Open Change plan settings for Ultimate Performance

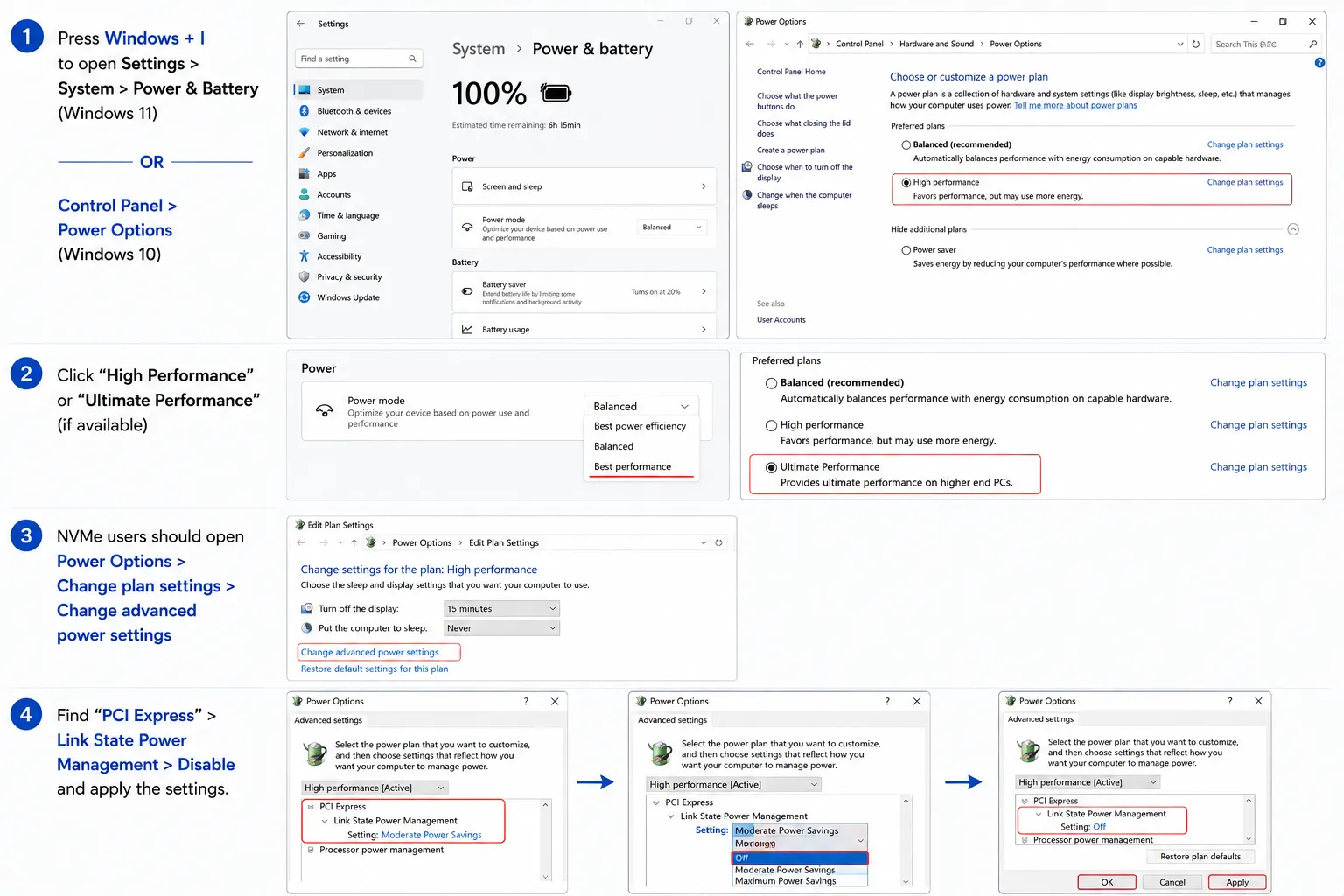pos(1258,467)
